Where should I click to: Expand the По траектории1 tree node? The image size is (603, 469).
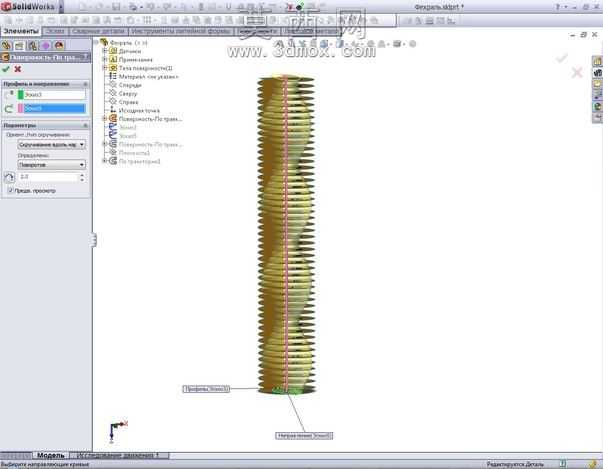105,161
